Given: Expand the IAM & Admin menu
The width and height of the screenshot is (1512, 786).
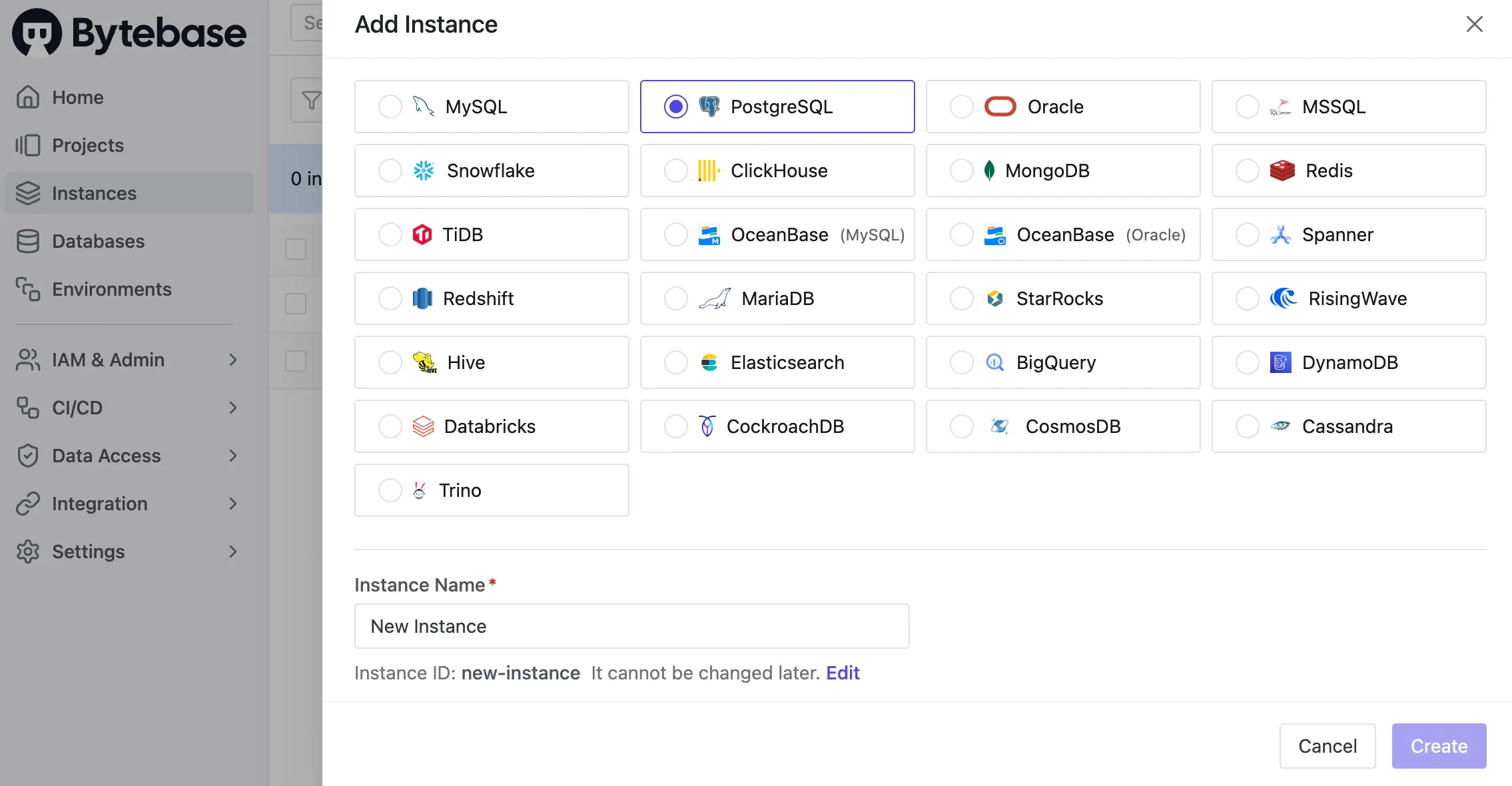Looking at the screenshot, I should pyautogui.click(x=108, y=360).
